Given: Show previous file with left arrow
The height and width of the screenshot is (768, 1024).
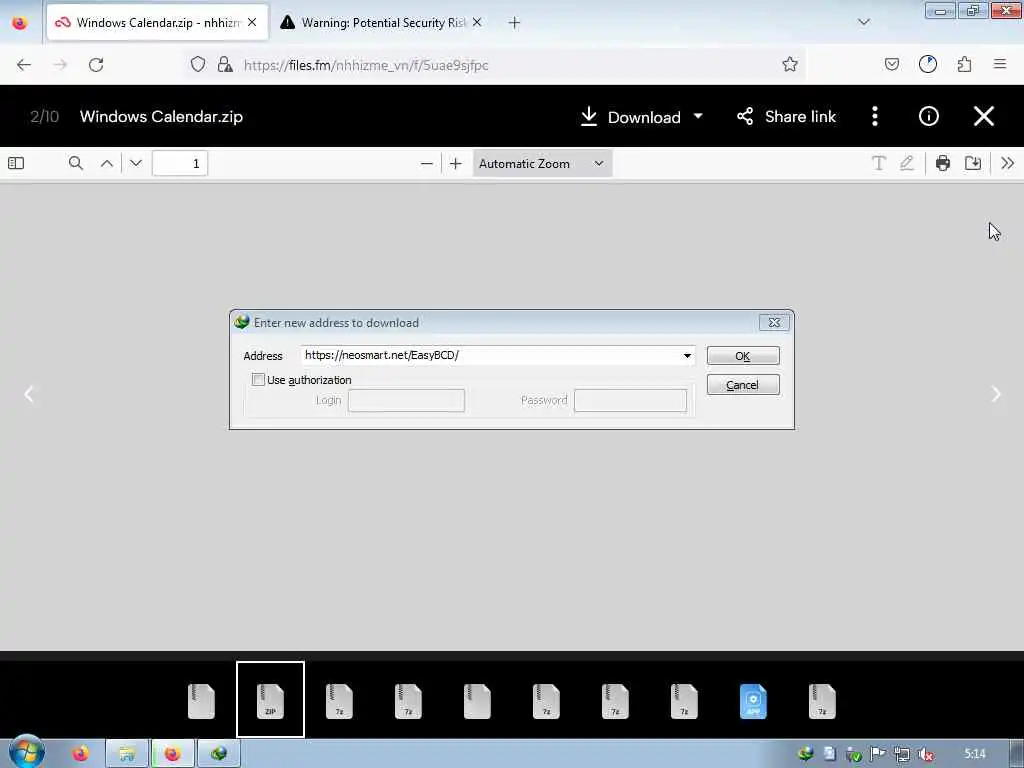Looking at the screenshot, I should (29, 394).
